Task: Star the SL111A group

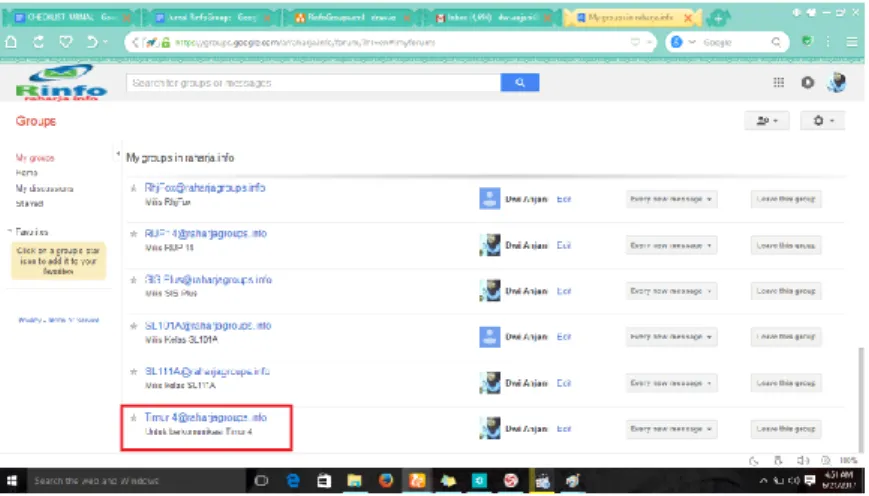Action: [x=134, y=372]
